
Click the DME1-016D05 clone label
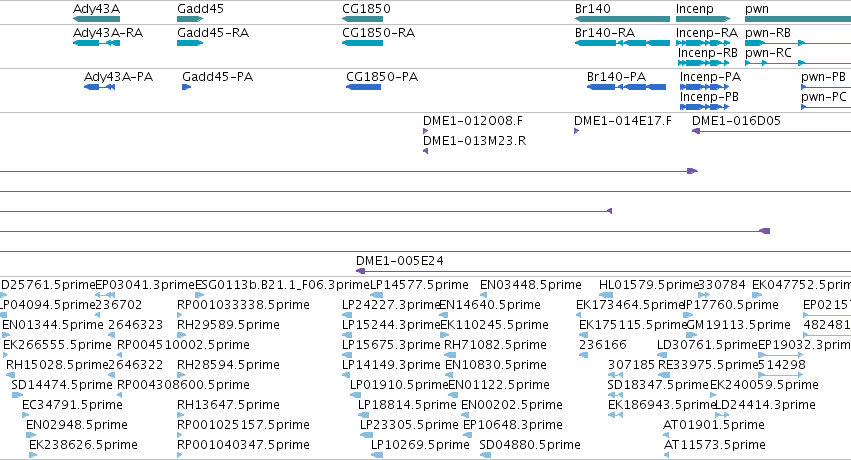[x=736, y=120]
